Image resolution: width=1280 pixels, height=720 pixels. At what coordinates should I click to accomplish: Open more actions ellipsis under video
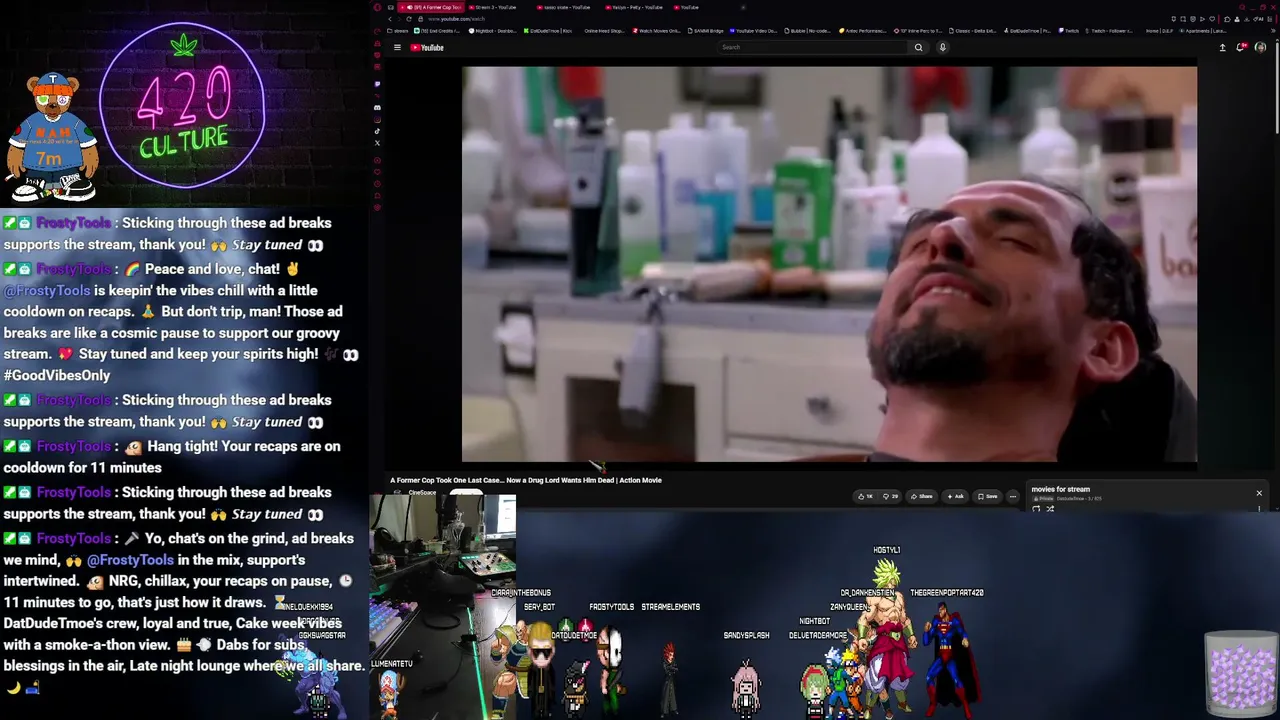click(x=1012, y=496)
